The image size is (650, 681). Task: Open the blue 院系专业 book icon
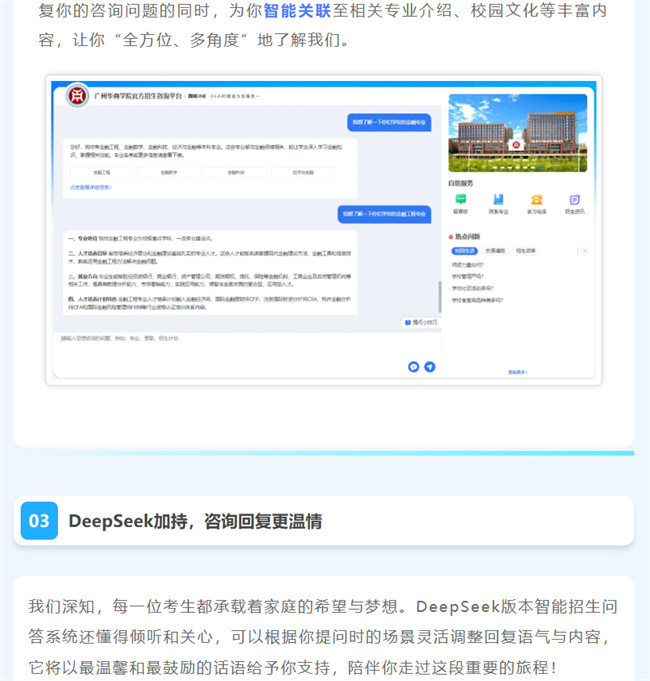click(498, 199)
